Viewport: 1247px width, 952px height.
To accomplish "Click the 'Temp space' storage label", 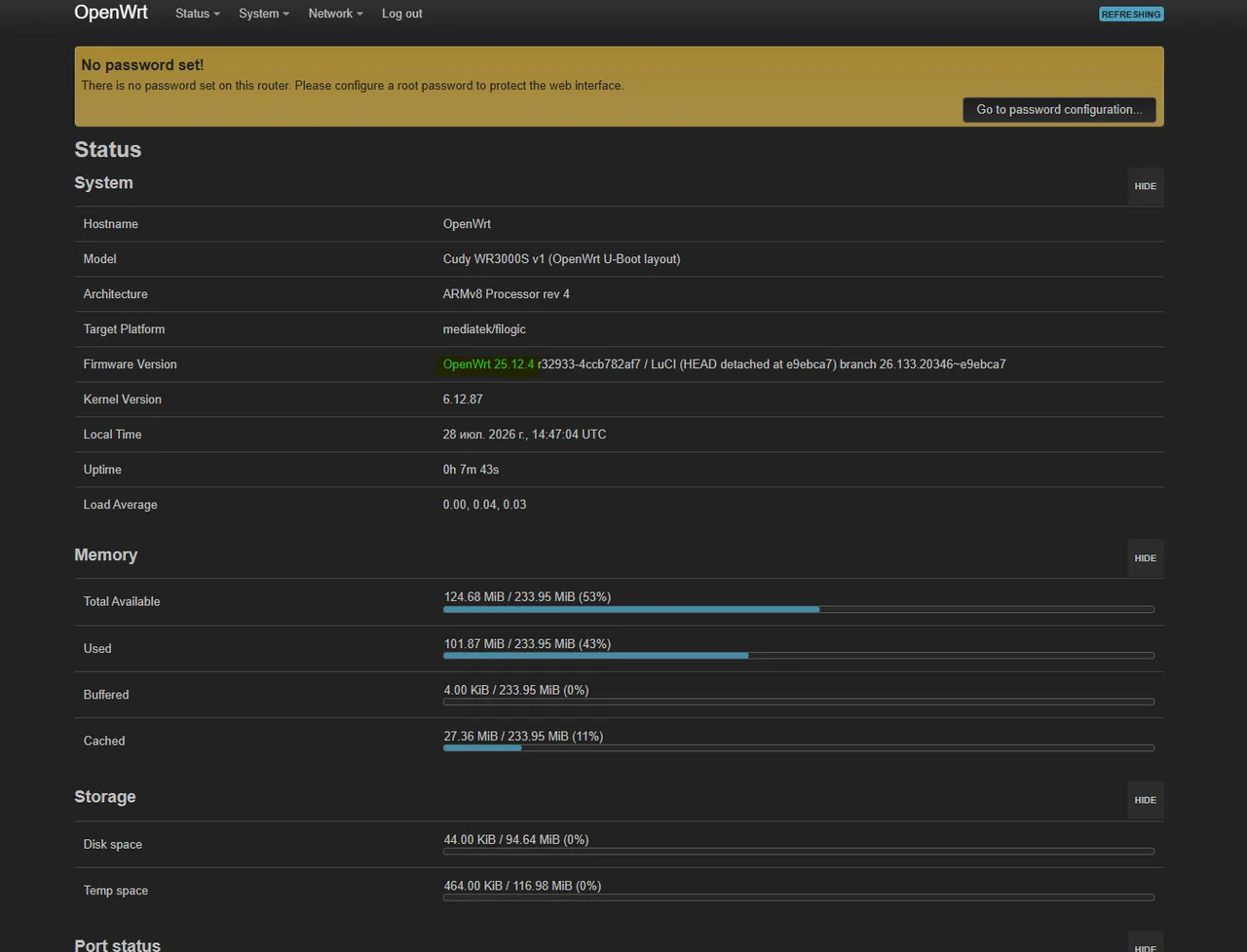I will (116, 891).
